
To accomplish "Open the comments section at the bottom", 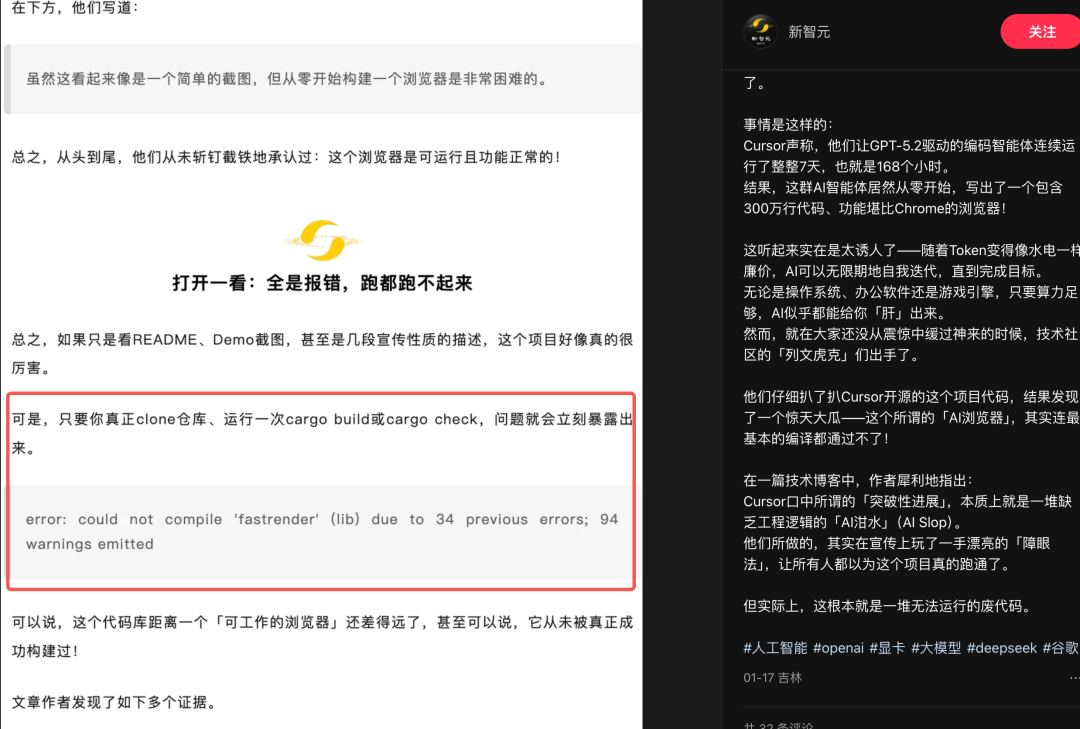I will [780, 723].
